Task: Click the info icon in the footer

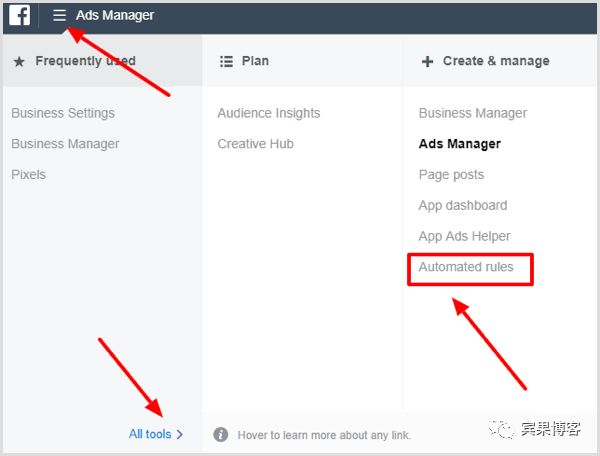Action: tap(220, 435)
